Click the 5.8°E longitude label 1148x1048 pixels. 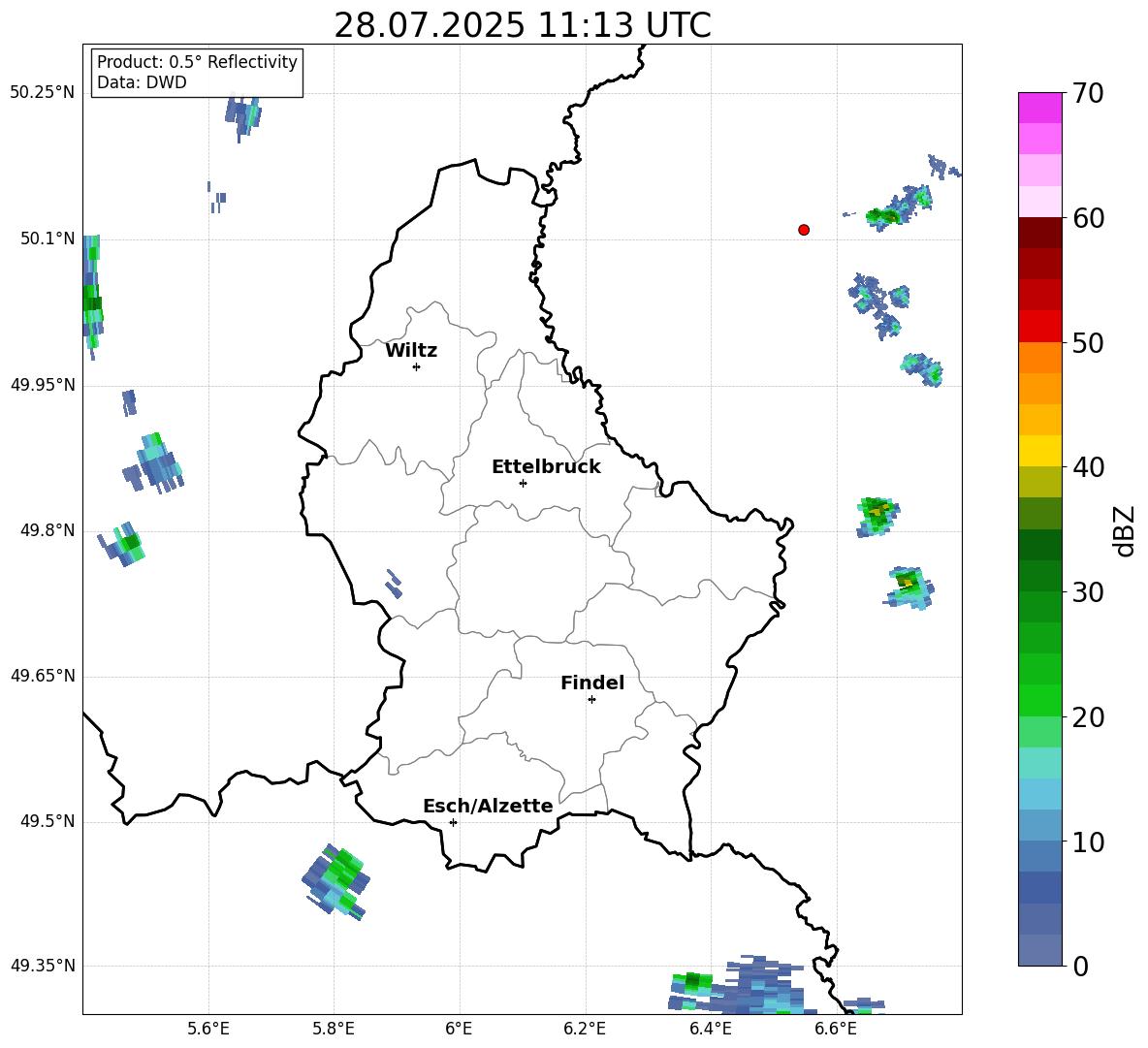(x=334, y=1029)
